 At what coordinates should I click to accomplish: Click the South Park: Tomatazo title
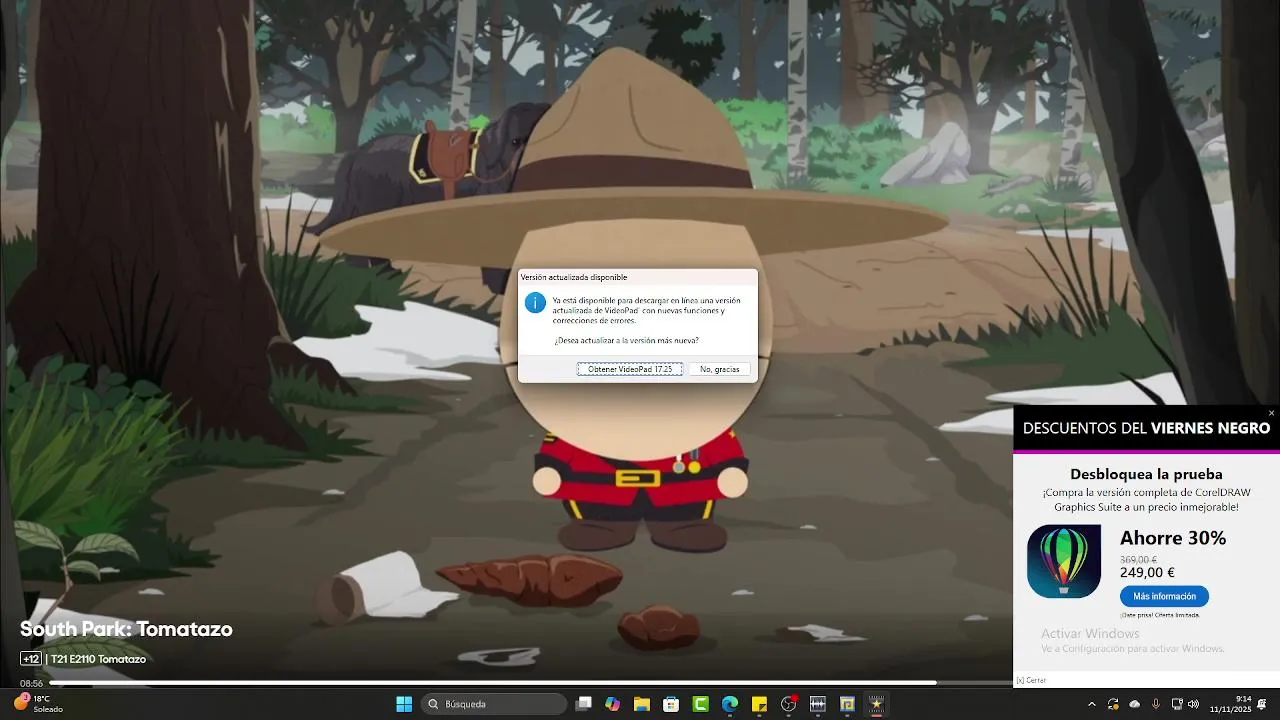click(126, 629)
